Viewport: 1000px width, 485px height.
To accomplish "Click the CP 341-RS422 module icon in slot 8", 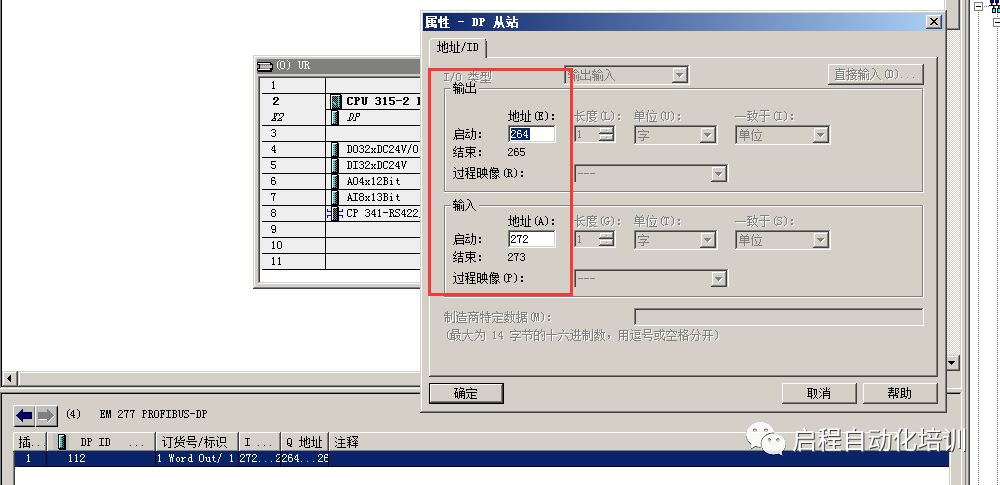I will [x=335, y=213].
